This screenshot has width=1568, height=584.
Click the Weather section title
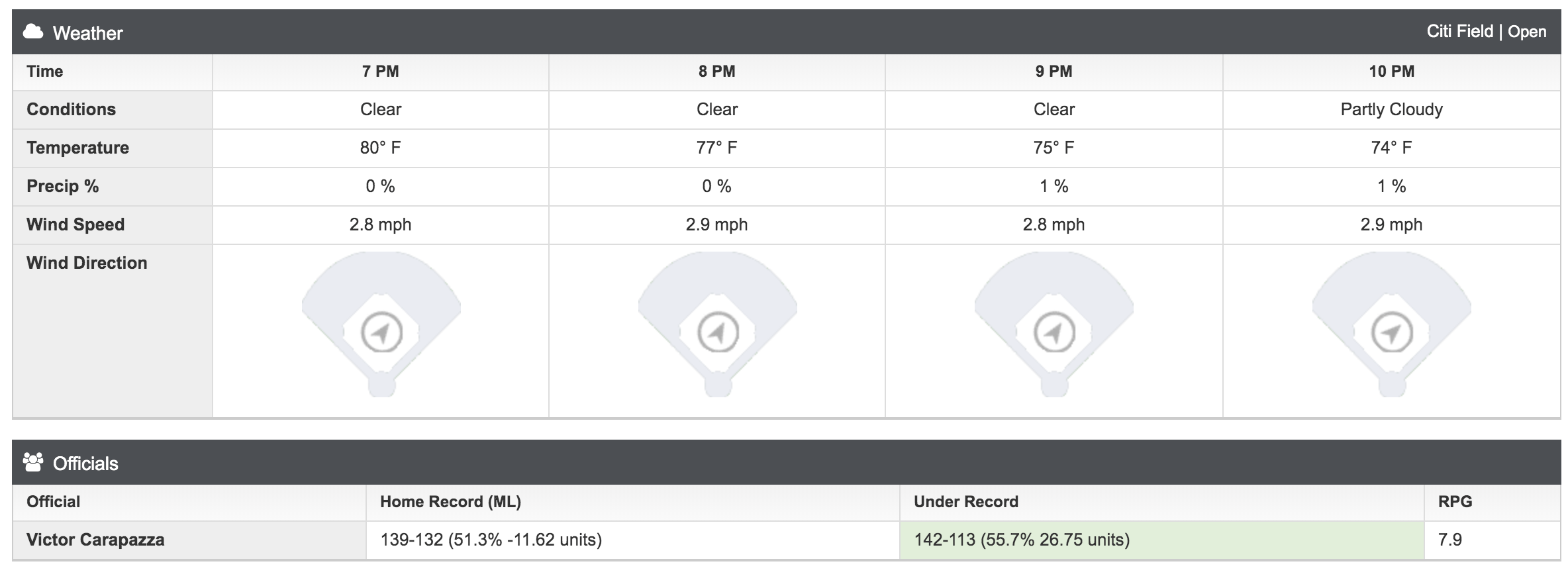pyautogui.click(x=88, y=33)
